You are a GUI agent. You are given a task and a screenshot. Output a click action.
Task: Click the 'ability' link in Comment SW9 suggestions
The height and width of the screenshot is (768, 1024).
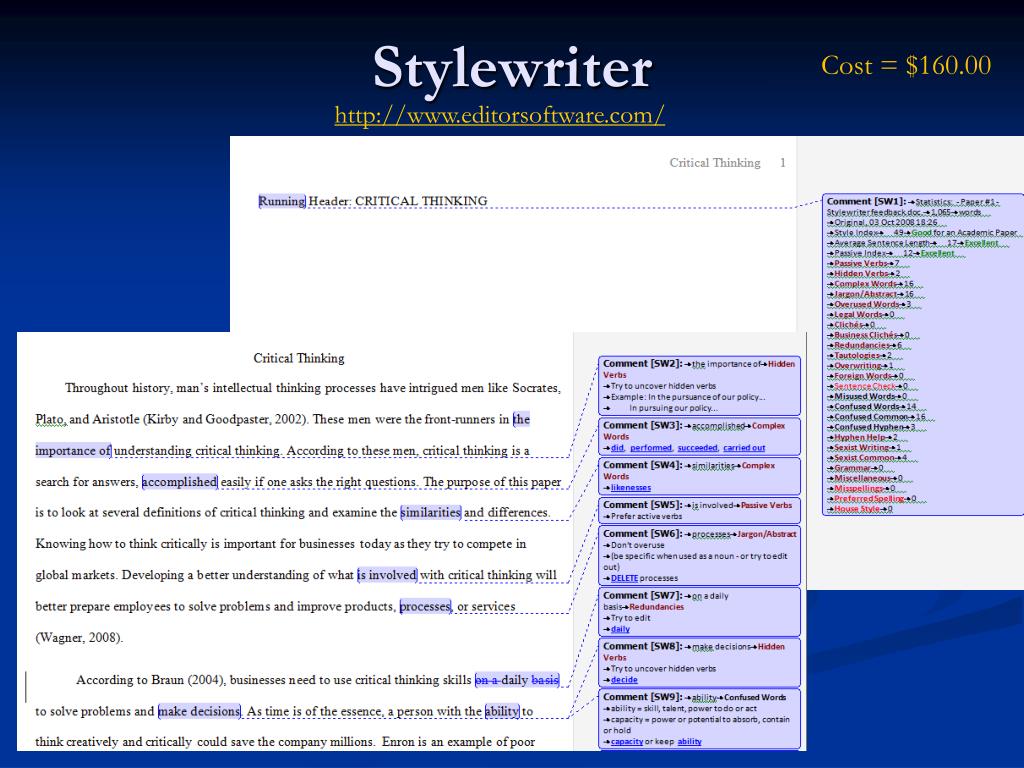[690, 742]
